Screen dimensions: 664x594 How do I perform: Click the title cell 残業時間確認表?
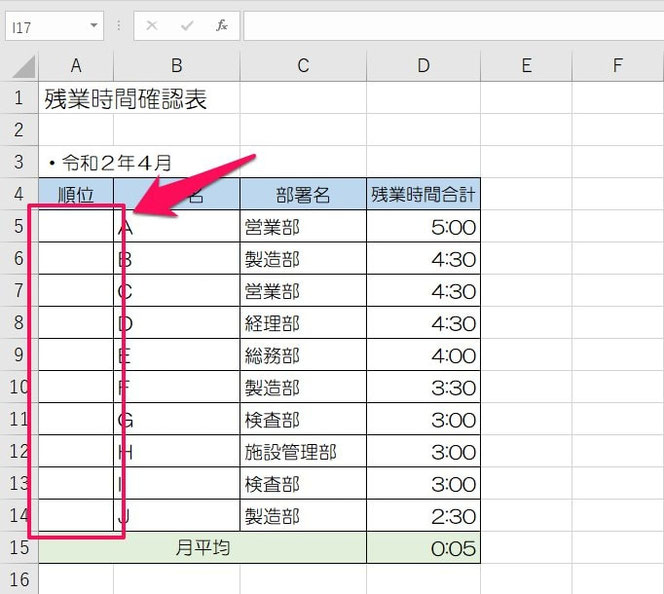coord(126,99)
